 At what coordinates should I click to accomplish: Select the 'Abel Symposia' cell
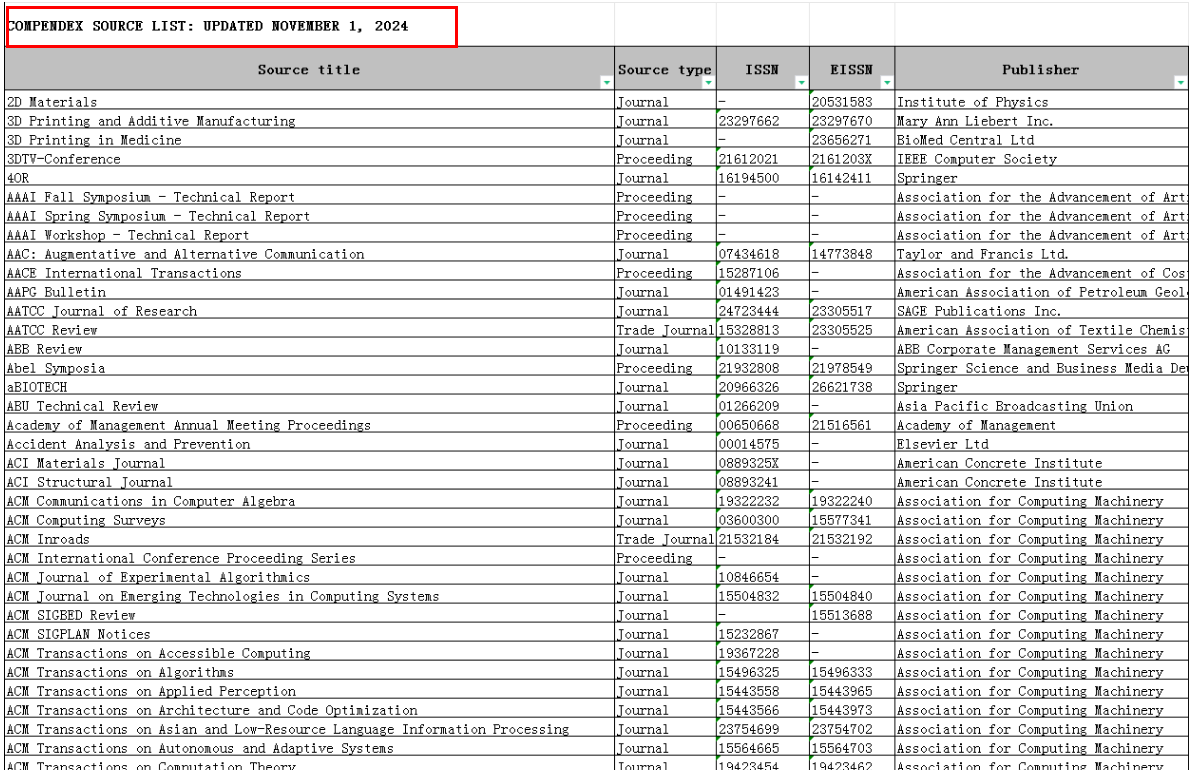(x=310, y=368)
